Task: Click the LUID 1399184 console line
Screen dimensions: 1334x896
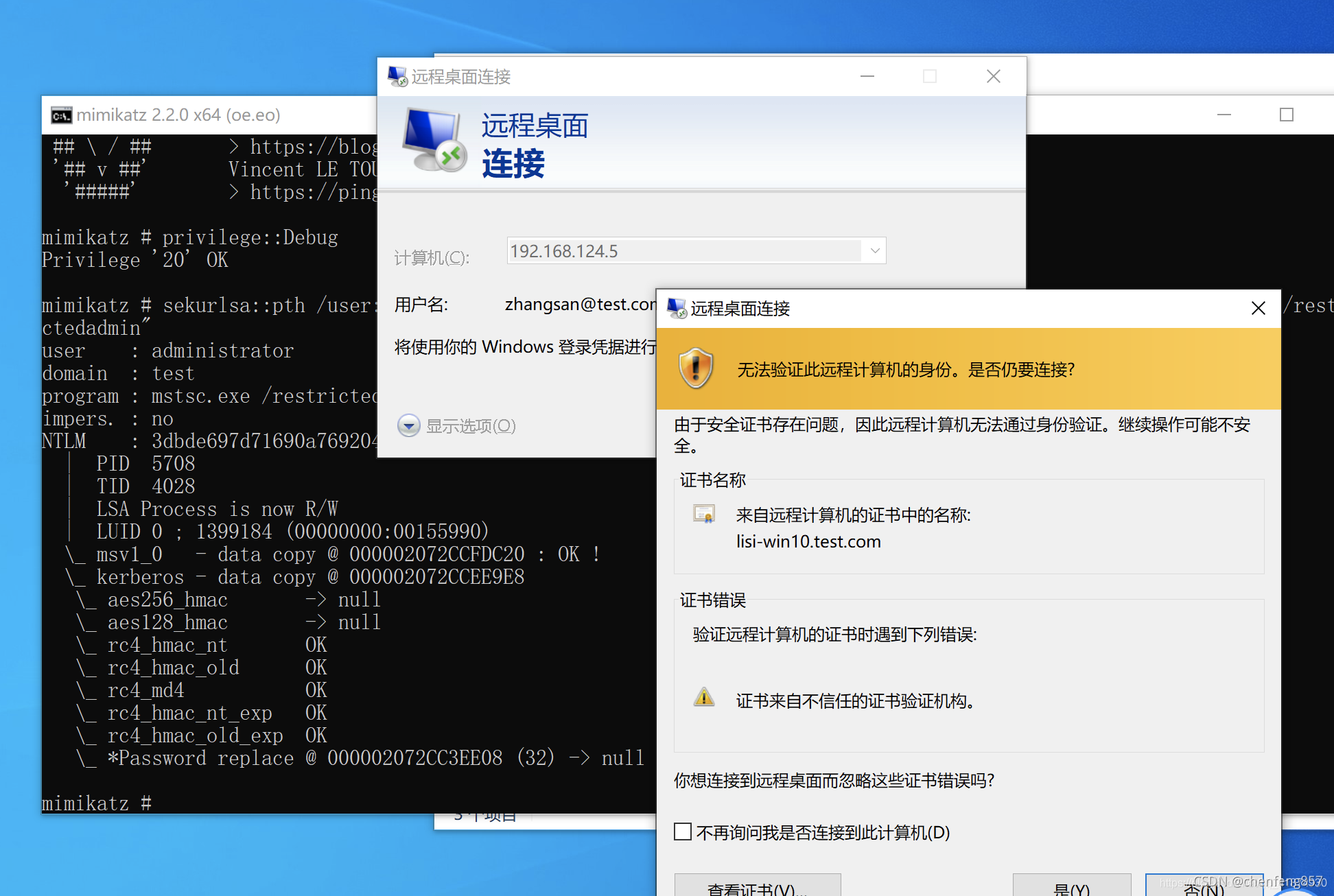Action: tap(293, 532)
